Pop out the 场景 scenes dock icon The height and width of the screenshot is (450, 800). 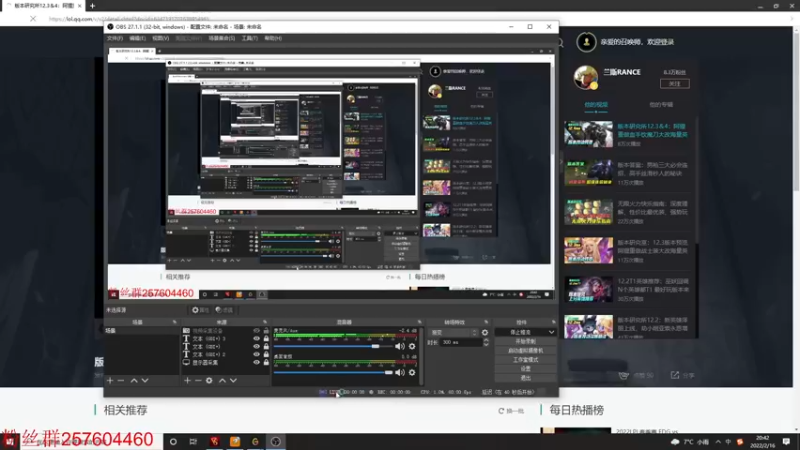pos(174,322)
